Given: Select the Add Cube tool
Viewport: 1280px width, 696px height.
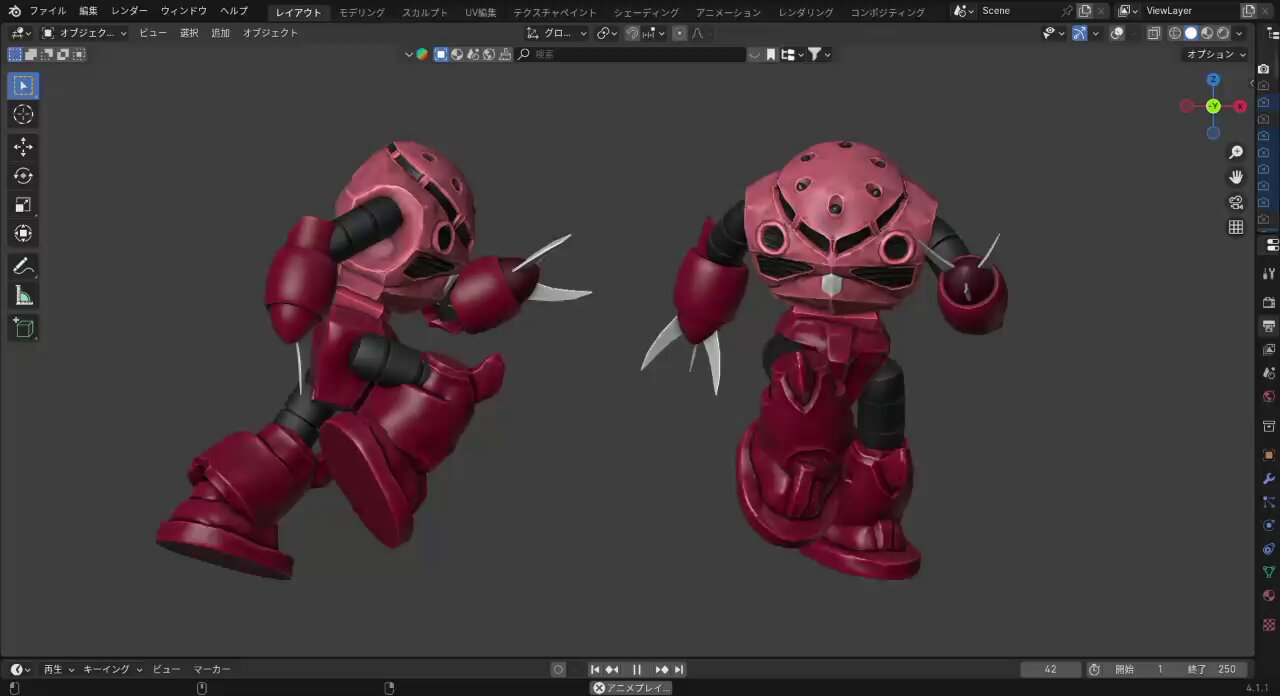Looking at the screenshot, I should coord(23,328).
